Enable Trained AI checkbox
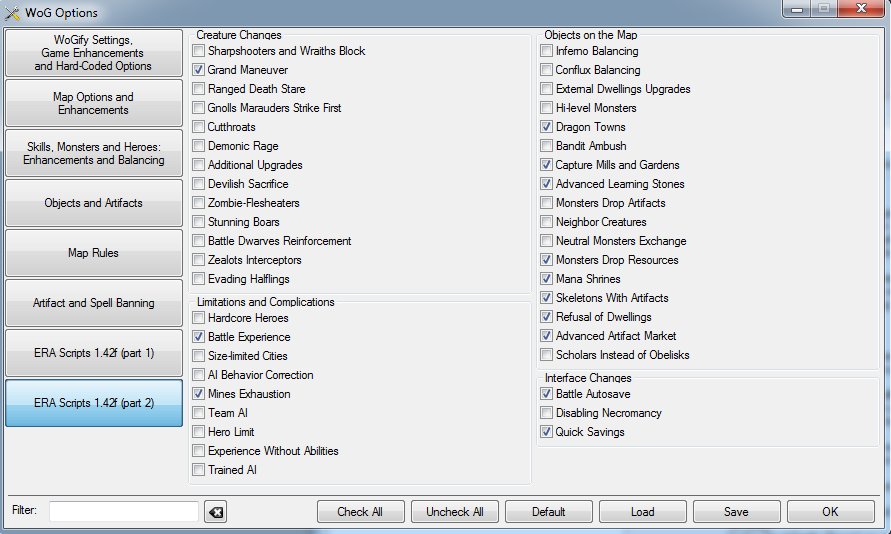This screenshot has width=891, height=534. coord(198,470)
